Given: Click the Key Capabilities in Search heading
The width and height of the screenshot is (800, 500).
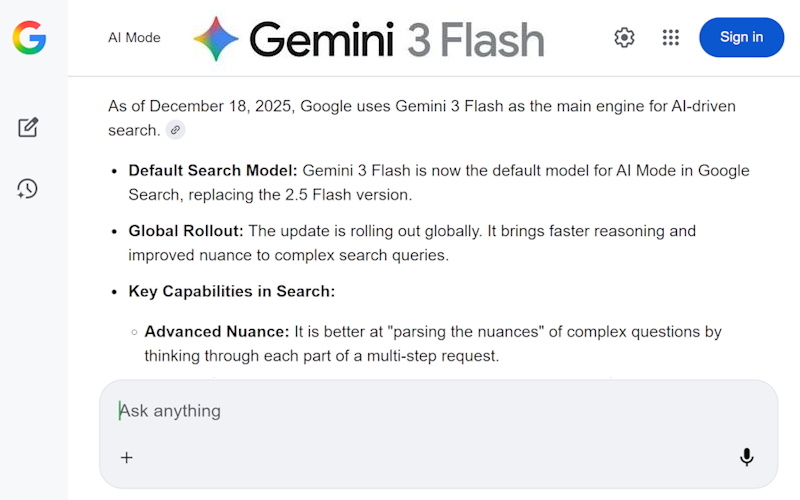Looking at the screenshot, I should [231, 292].
